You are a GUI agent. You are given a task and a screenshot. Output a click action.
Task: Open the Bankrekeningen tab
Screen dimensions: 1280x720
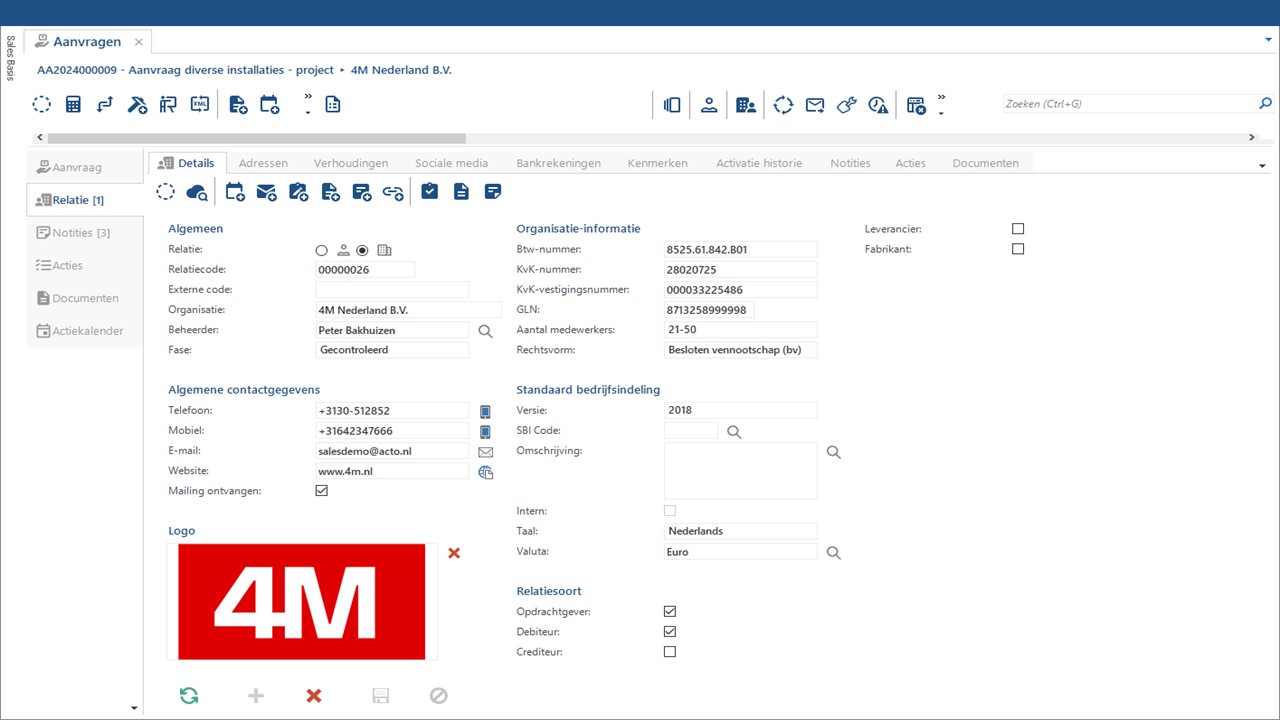558,163
